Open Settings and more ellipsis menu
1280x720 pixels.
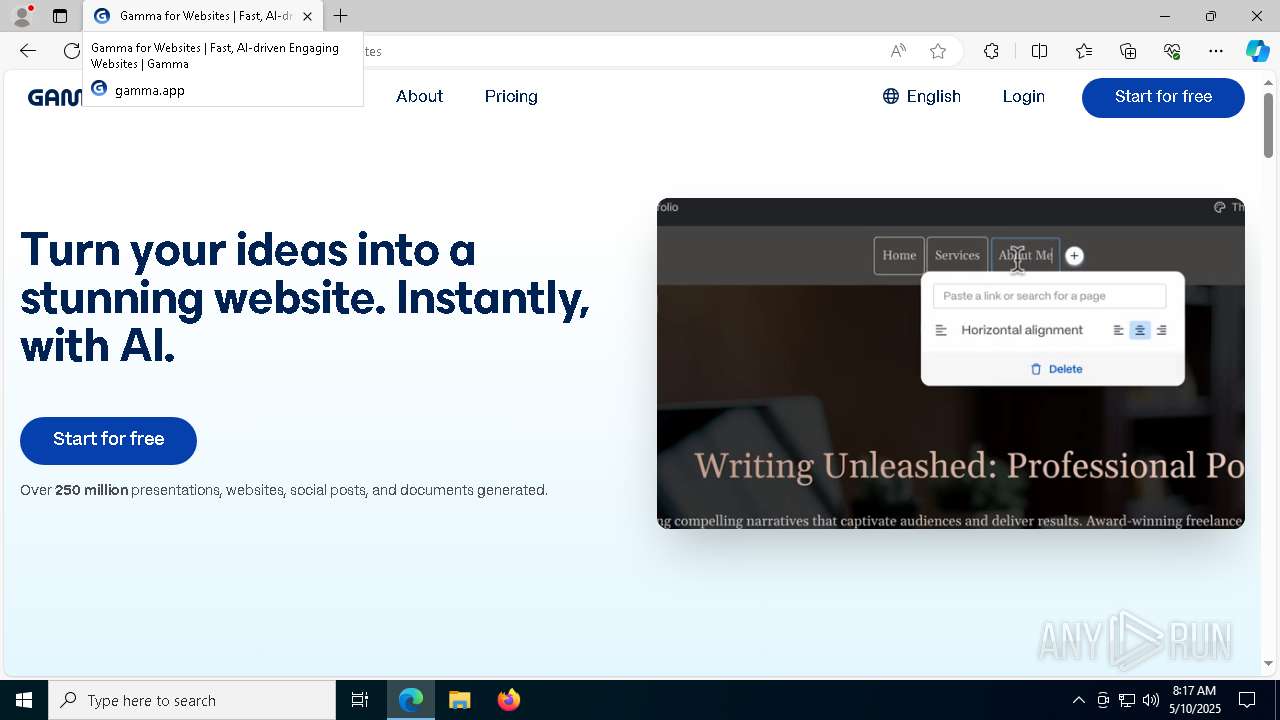tap(1216, 51)
